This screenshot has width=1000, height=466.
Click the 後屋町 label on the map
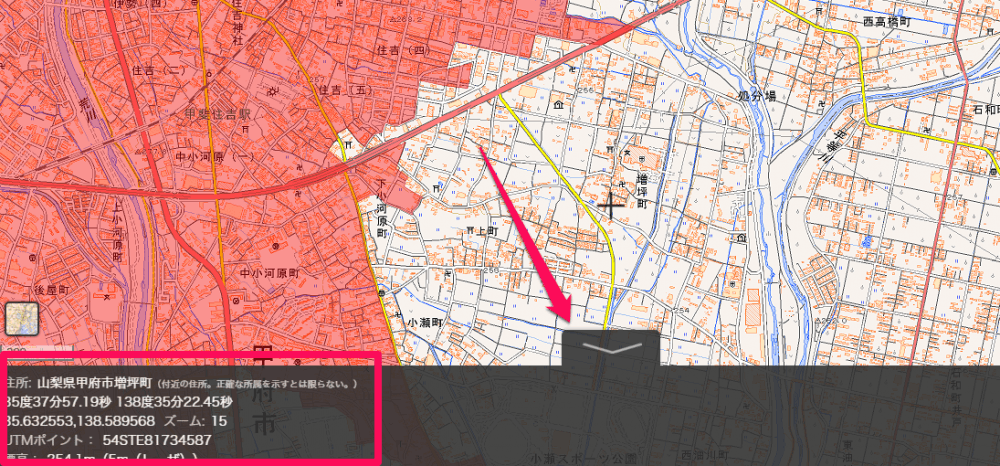coord(51,290)
